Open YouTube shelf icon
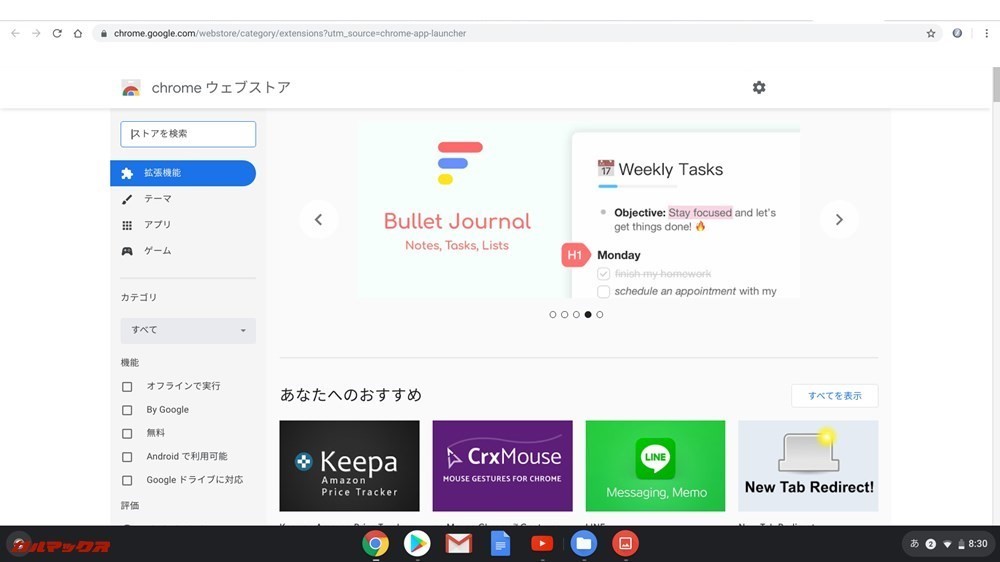Image resolution: width=1000 pixels, height=562 pixels. point(542,544)
